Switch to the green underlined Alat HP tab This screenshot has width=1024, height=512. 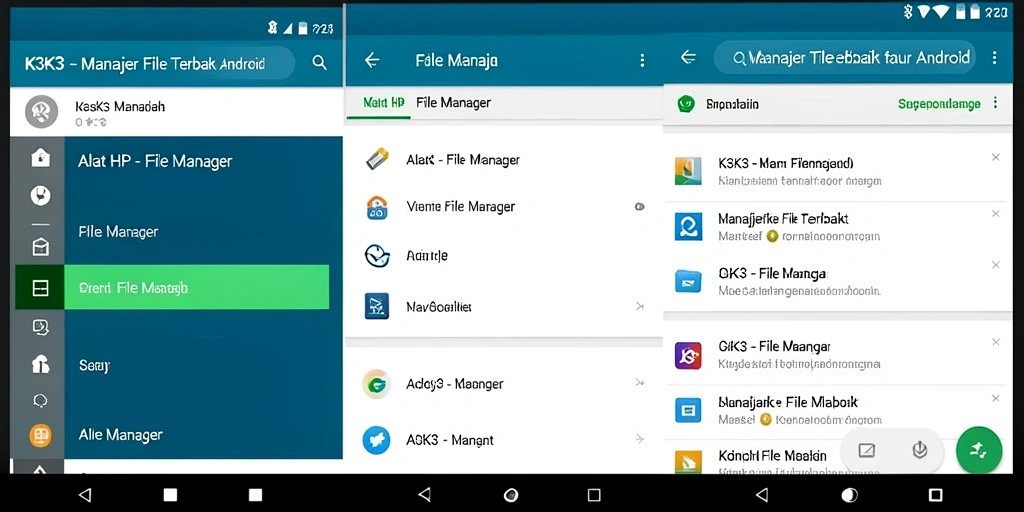pos(383,103)
